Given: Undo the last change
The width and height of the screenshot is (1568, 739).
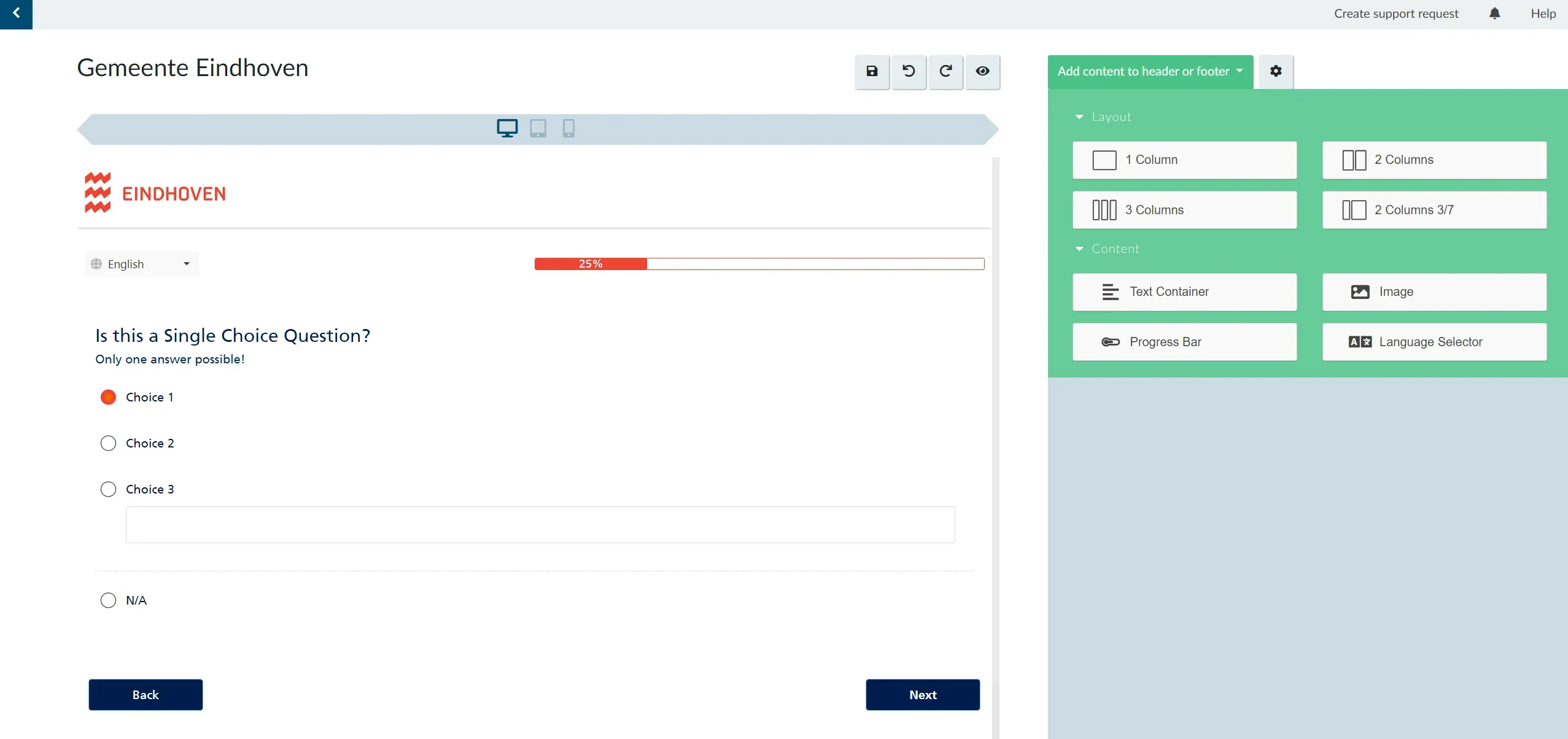Looking at the screenshot, I should pos(909,71).
